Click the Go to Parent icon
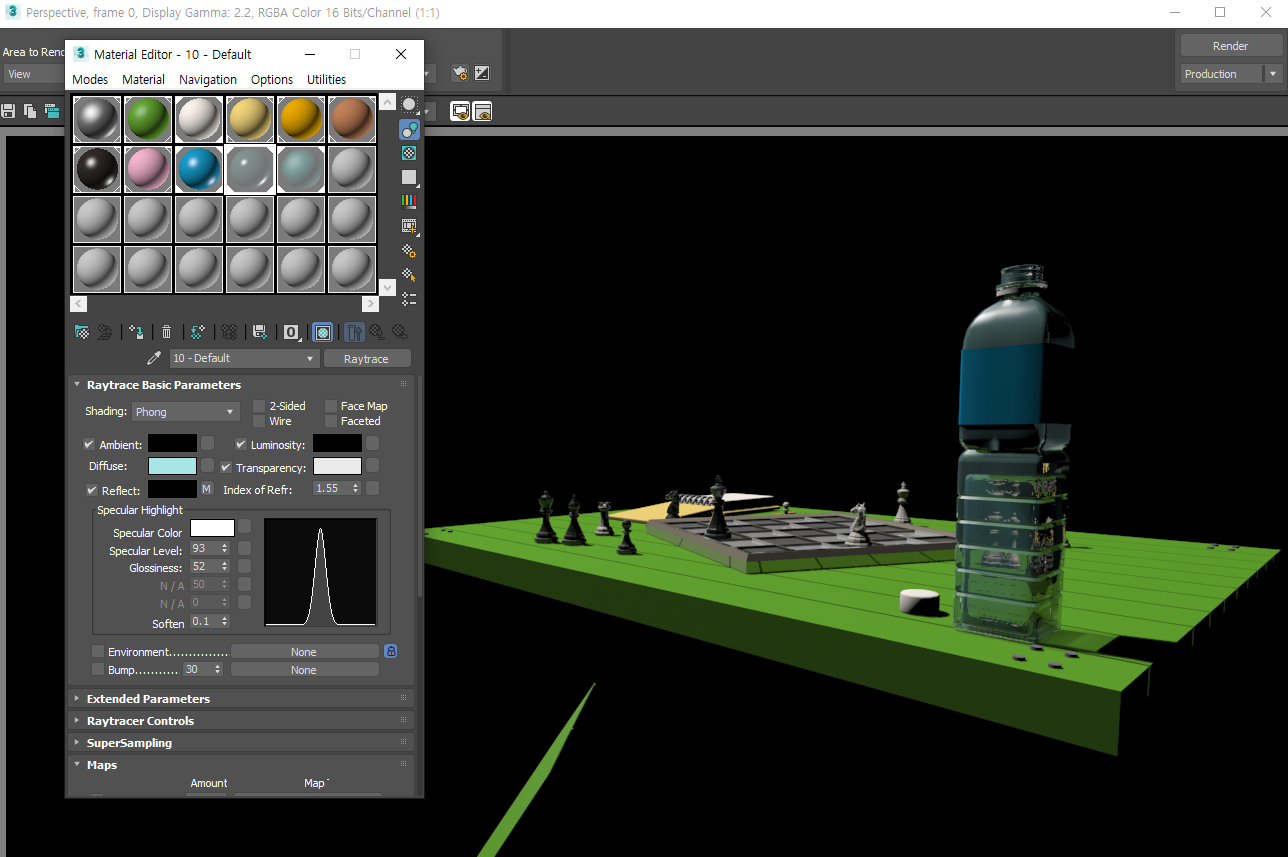 coord(377,332)
